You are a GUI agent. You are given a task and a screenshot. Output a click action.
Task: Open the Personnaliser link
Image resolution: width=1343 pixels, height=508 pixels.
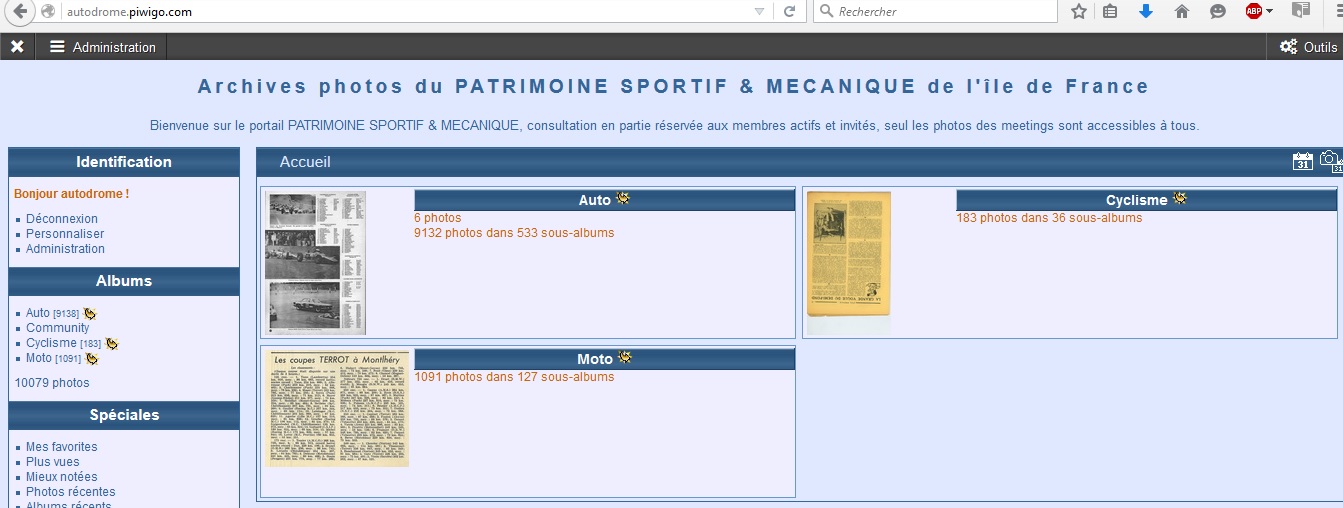[x=65, y=234]
